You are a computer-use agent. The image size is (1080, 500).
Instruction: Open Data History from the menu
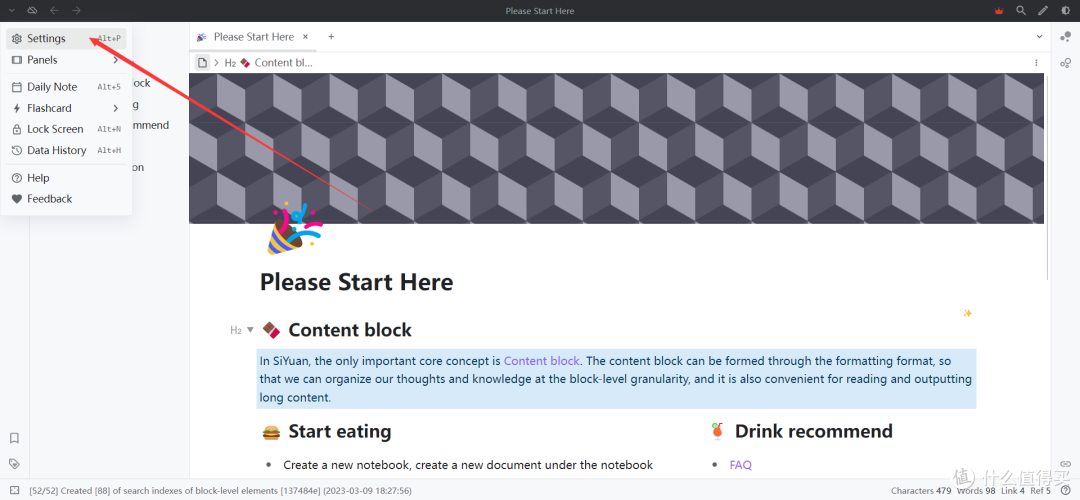coord(66,150)
